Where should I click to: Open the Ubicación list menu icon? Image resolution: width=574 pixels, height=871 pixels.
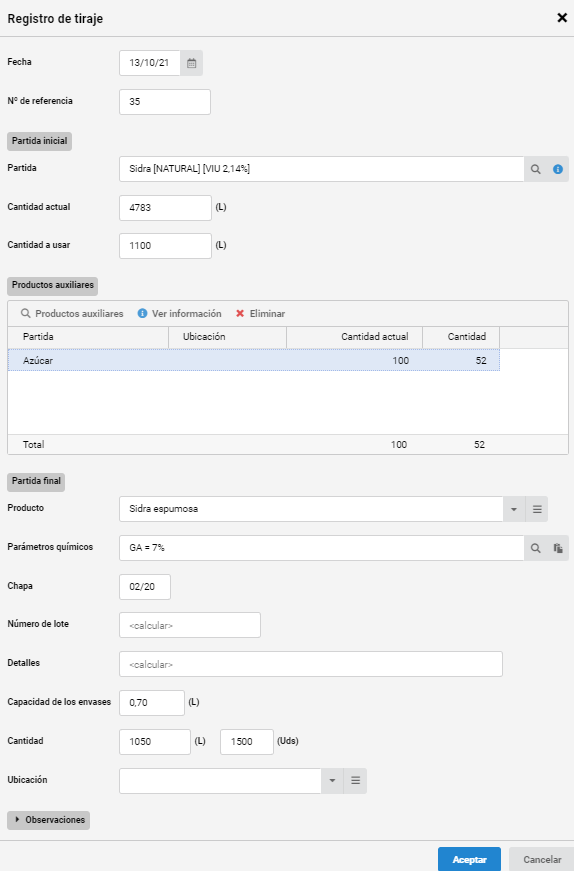(x=356, y=781)
